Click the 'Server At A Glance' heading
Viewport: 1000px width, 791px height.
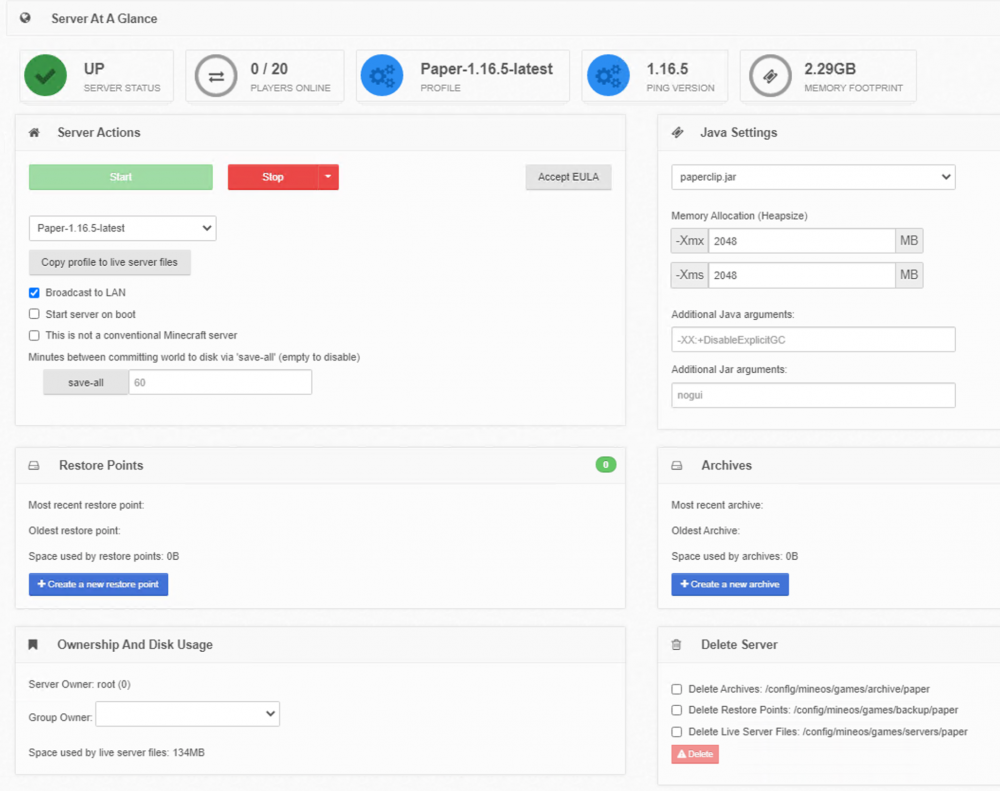105,18
